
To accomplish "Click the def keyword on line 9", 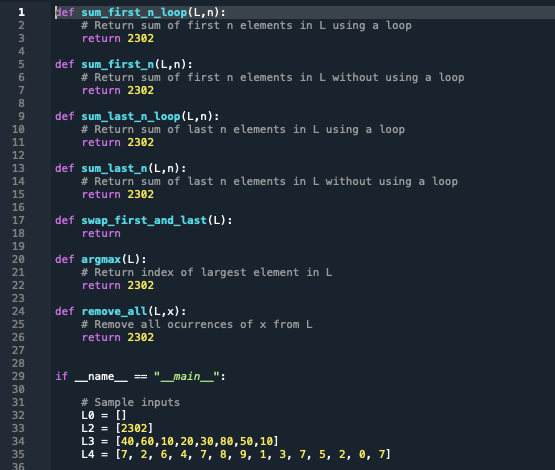I will 65,116.
